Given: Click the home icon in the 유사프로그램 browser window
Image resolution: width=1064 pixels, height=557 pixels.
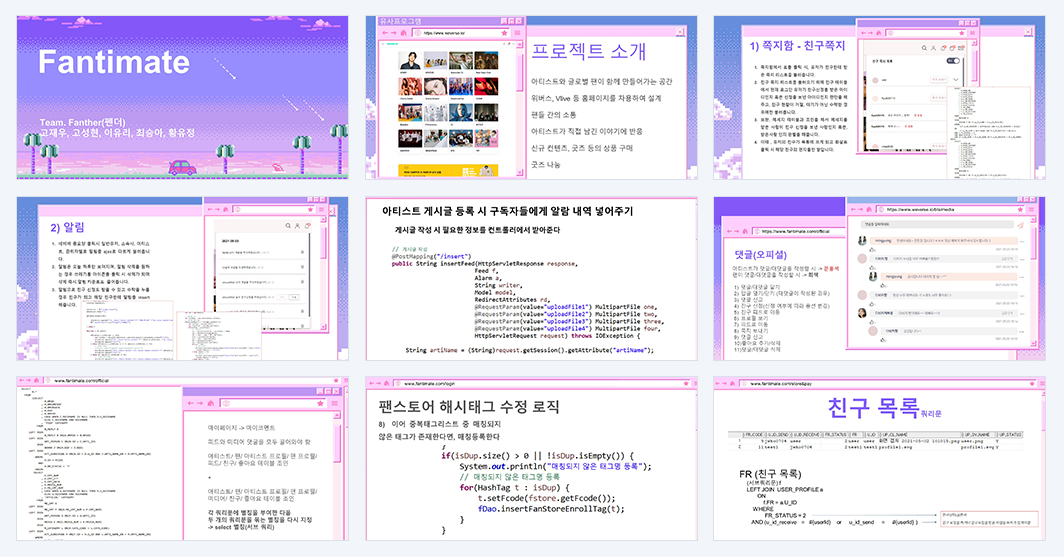Looking at the screenshot, I should point(404,33).
